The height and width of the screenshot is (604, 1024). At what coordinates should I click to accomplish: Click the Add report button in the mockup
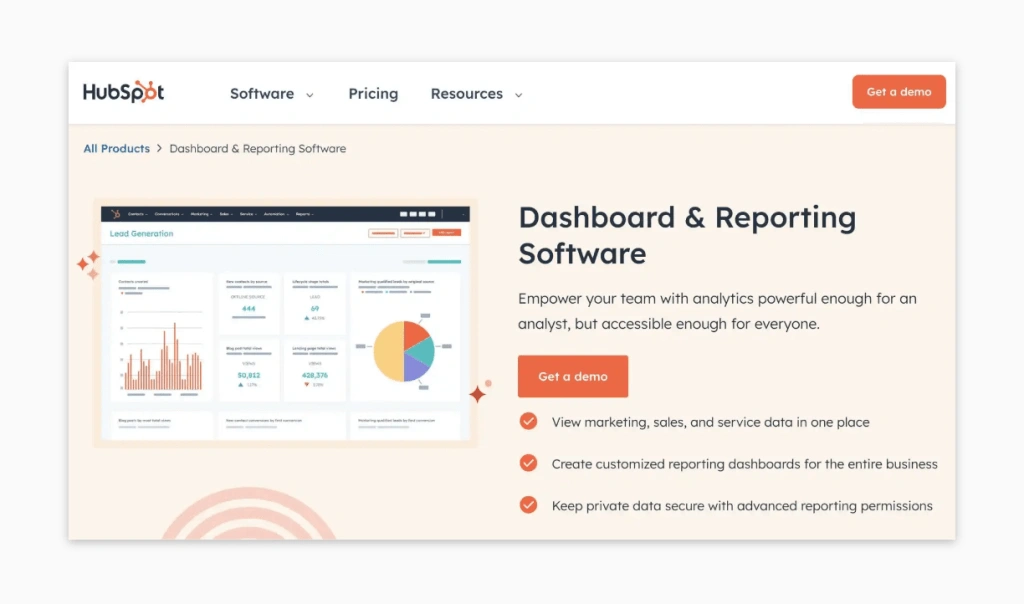click(448, 232)
